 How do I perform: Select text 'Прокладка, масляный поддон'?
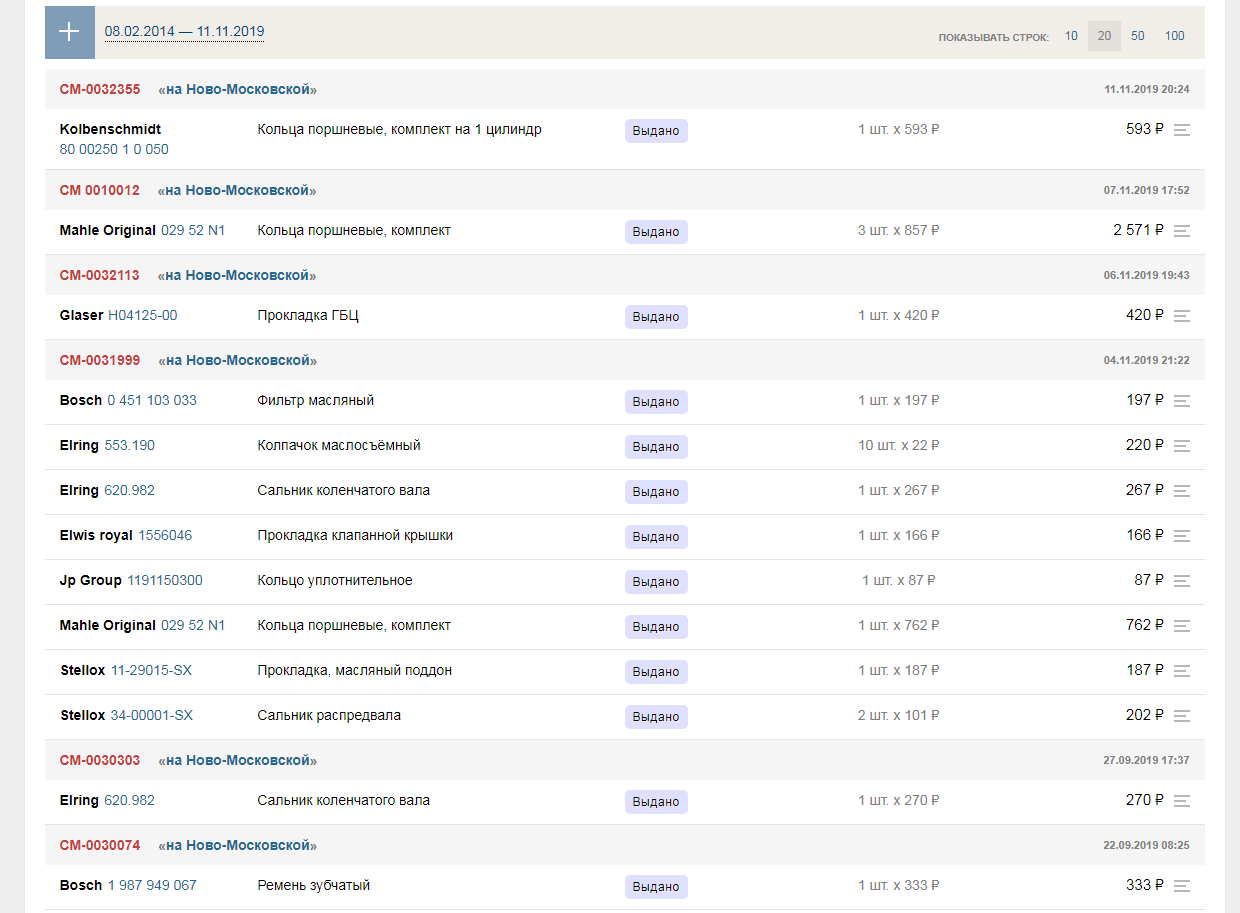[x=355, y=670]
